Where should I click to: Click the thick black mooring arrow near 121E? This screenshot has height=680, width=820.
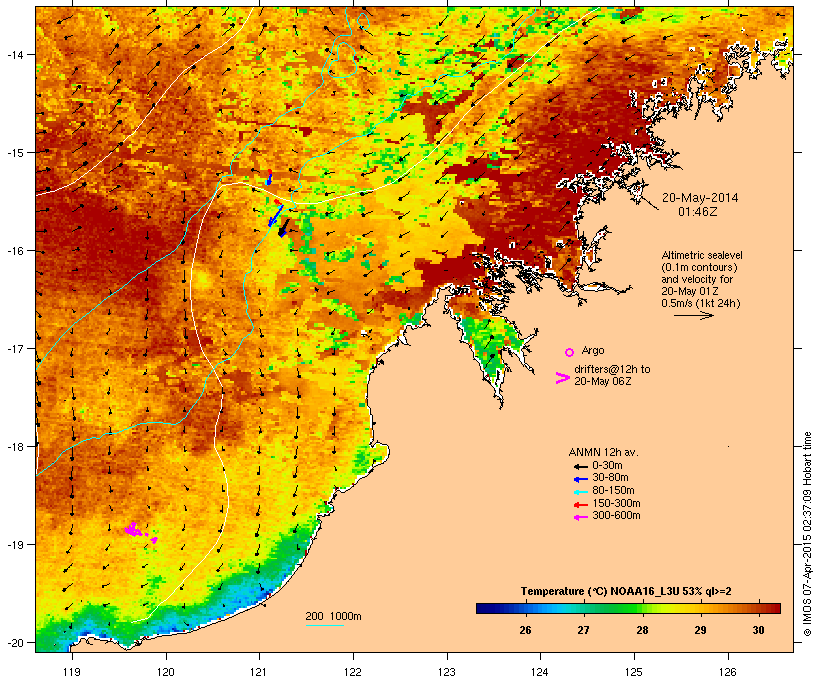[284, 228]
